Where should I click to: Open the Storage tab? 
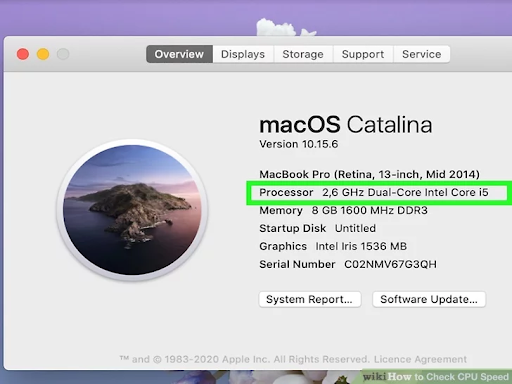tap(303, 54)
